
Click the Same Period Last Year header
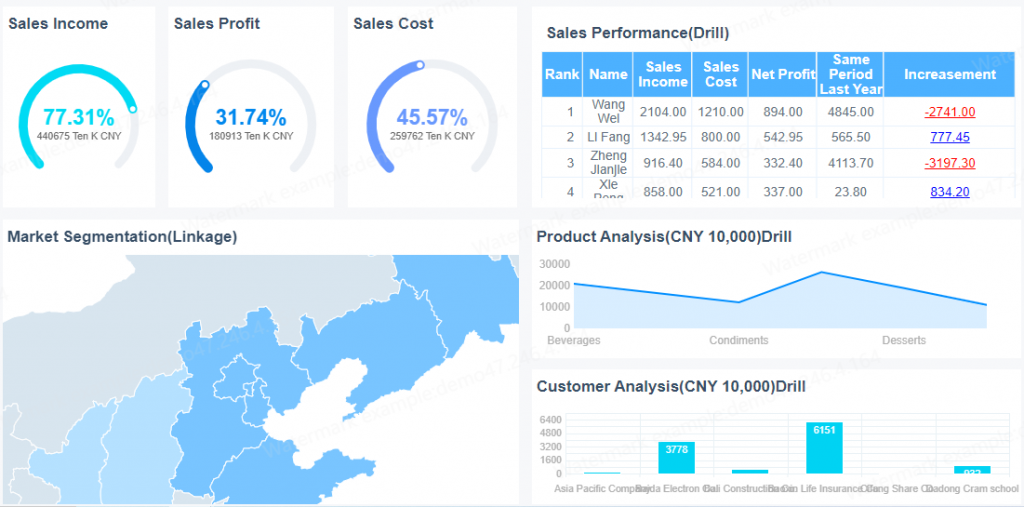tap(850, 74)
